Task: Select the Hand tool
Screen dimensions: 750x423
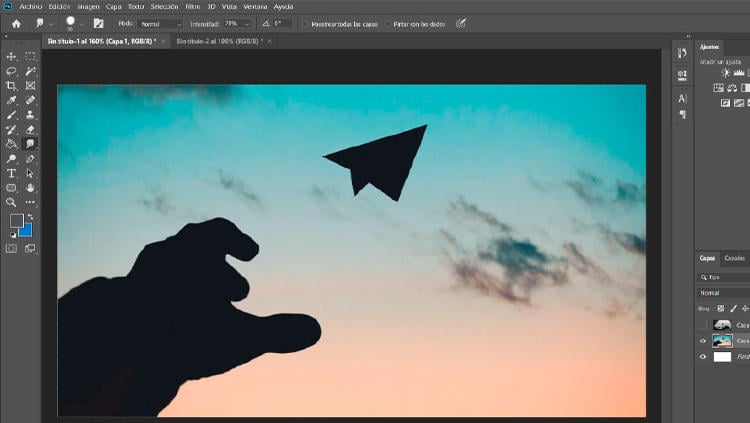Action: (x=30, y=188)
